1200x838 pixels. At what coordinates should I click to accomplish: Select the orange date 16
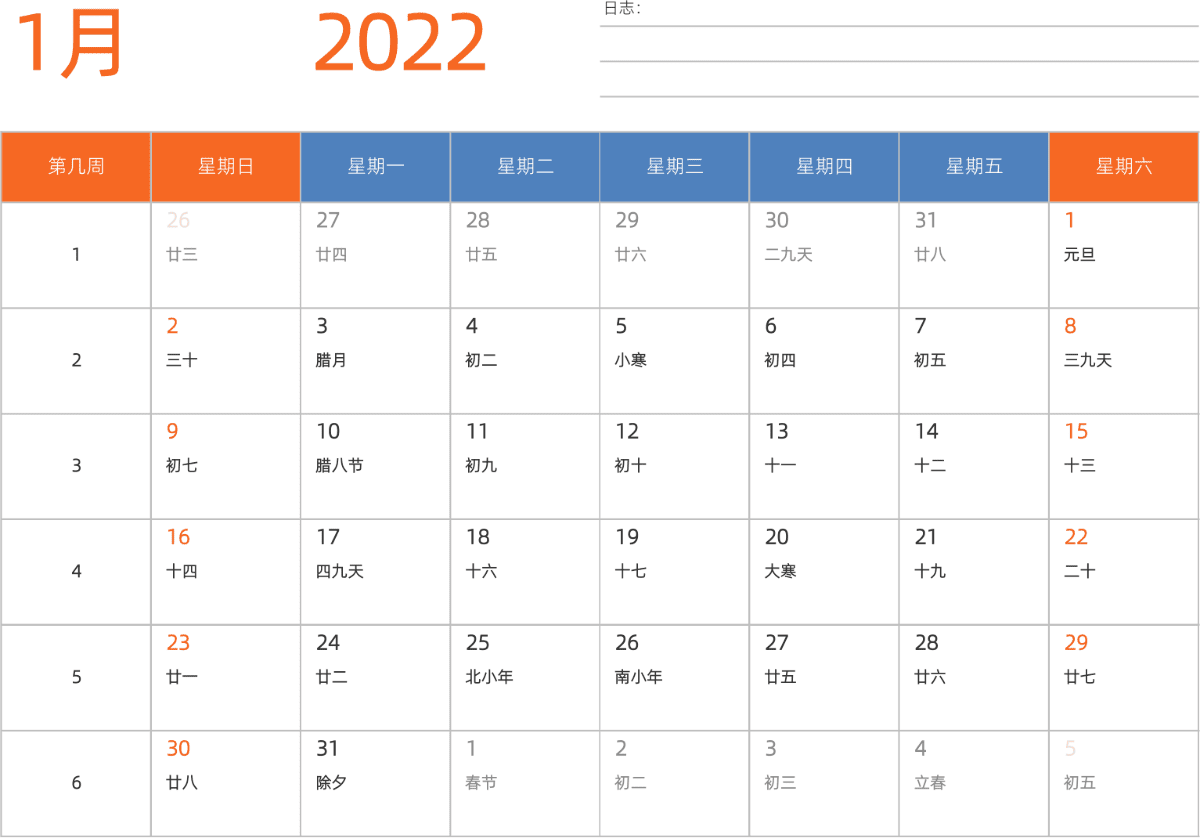click(178, 538)
